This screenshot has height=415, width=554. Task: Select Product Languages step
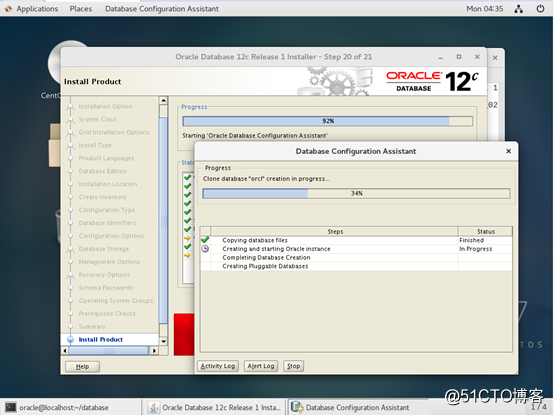106,158
